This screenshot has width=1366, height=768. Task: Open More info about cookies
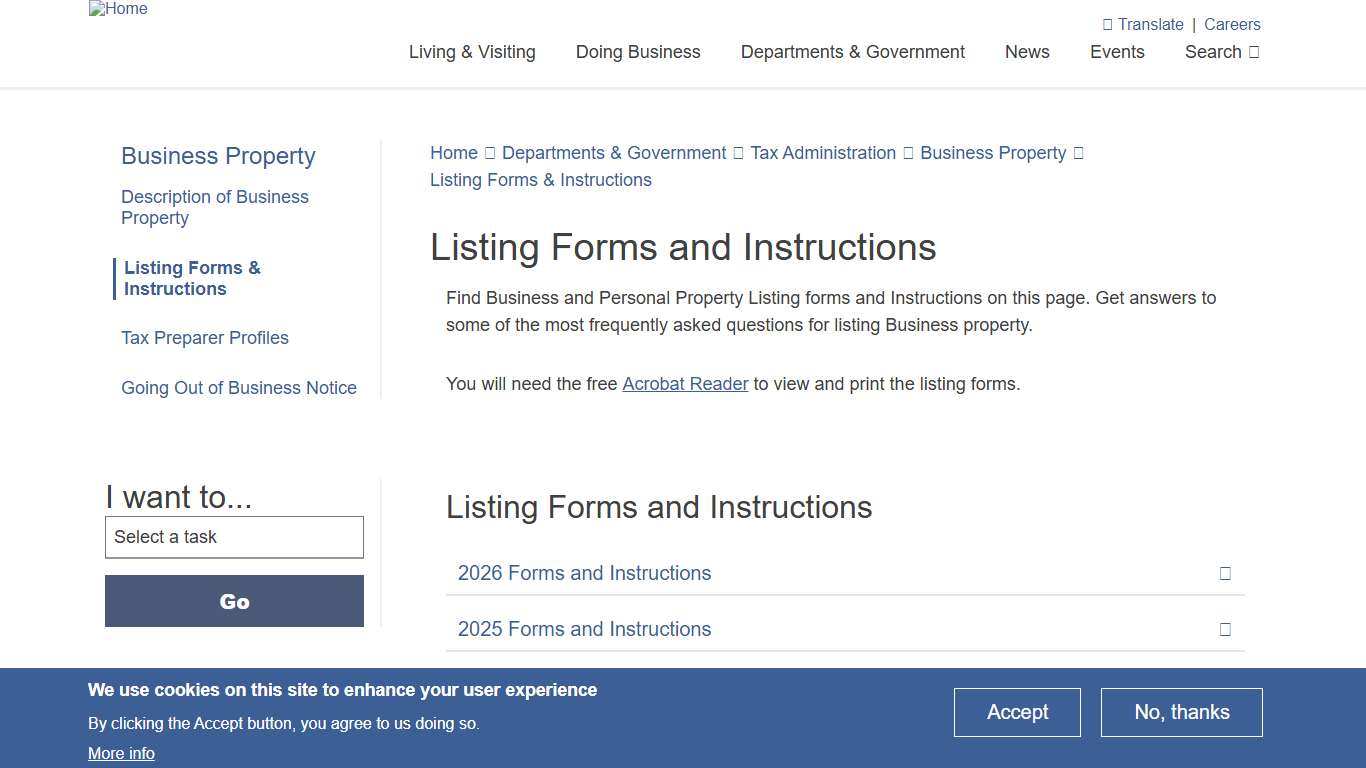point(121,753)
